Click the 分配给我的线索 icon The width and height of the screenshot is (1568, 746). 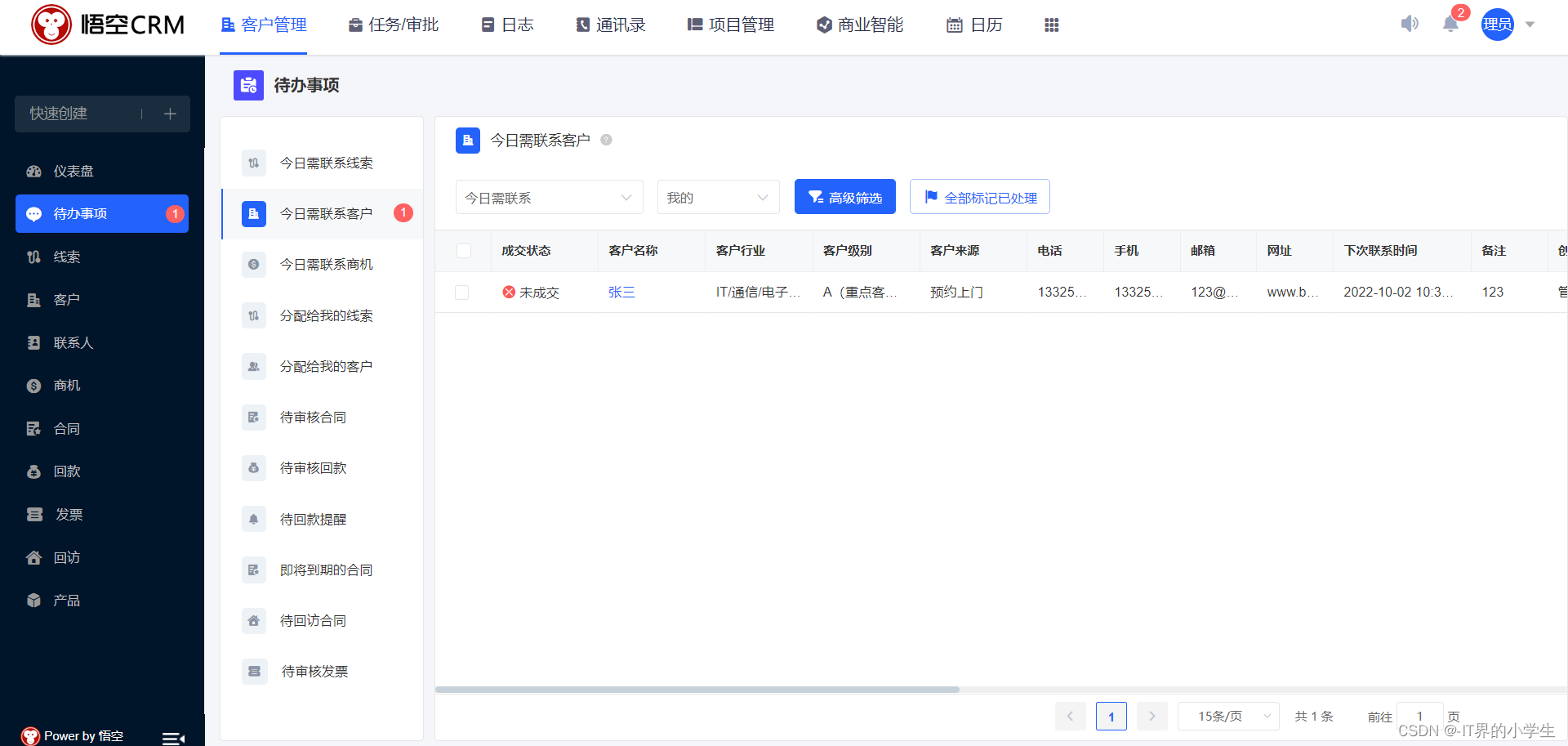[254, 315]
